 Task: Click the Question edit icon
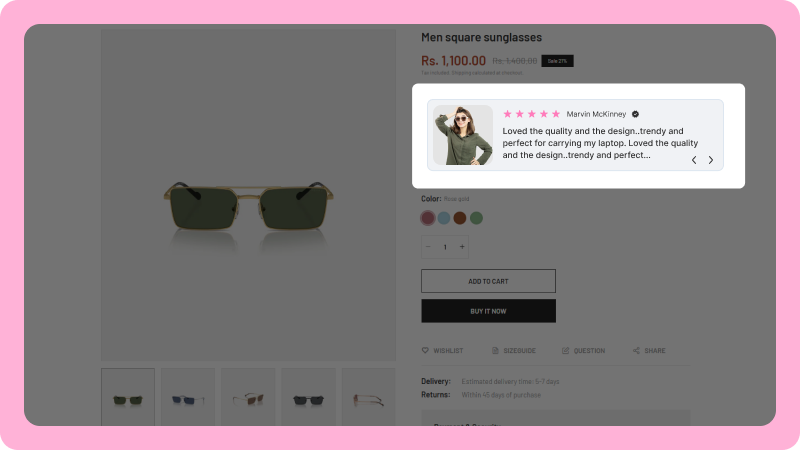coord(565,351)
